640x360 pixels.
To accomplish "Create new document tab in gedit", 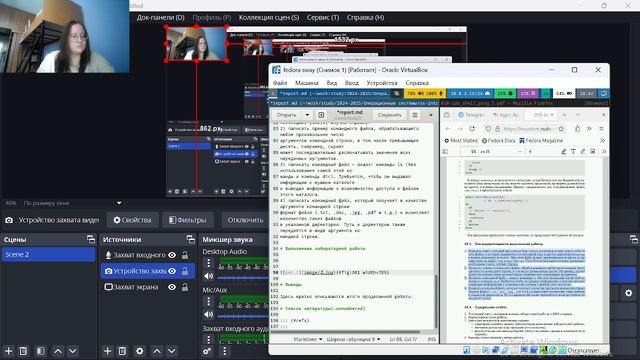I will click(x=321, y=115).
